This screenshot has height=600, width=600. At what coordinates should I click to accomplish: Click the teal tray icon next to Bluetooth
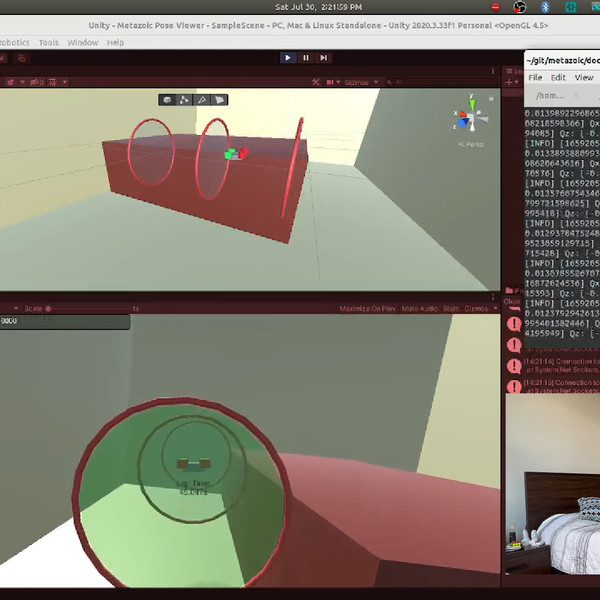[571, 7]
